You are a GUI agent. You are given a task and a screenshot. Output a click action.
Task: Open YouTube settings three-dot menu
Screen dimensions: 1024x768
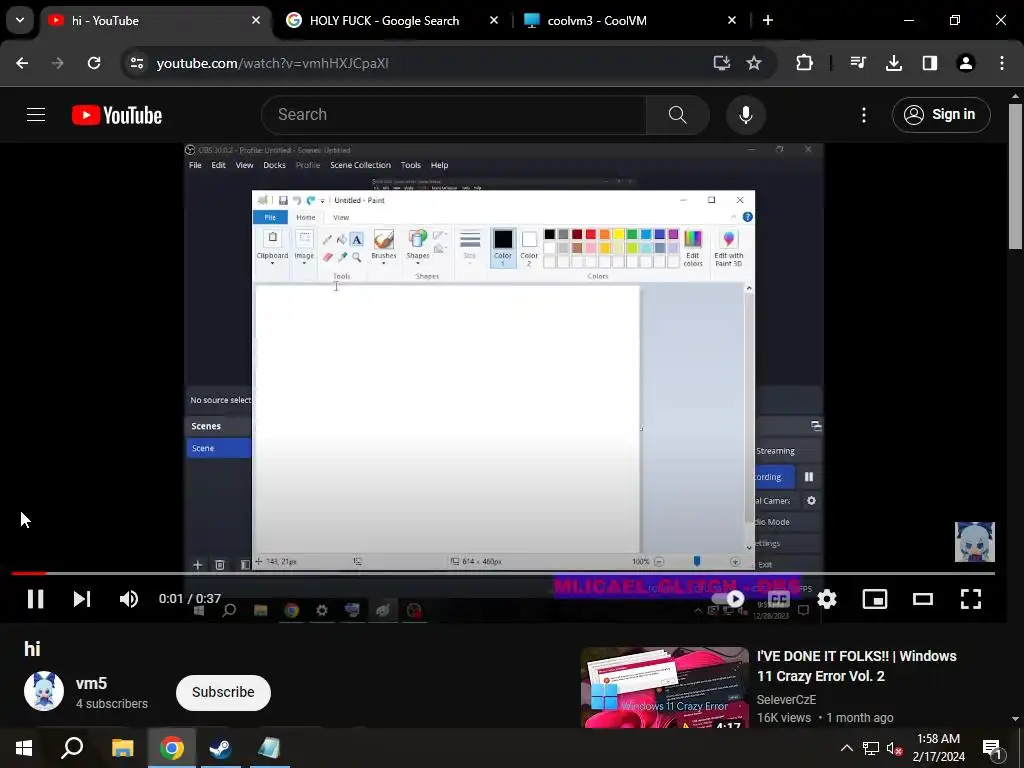(863, 115)
